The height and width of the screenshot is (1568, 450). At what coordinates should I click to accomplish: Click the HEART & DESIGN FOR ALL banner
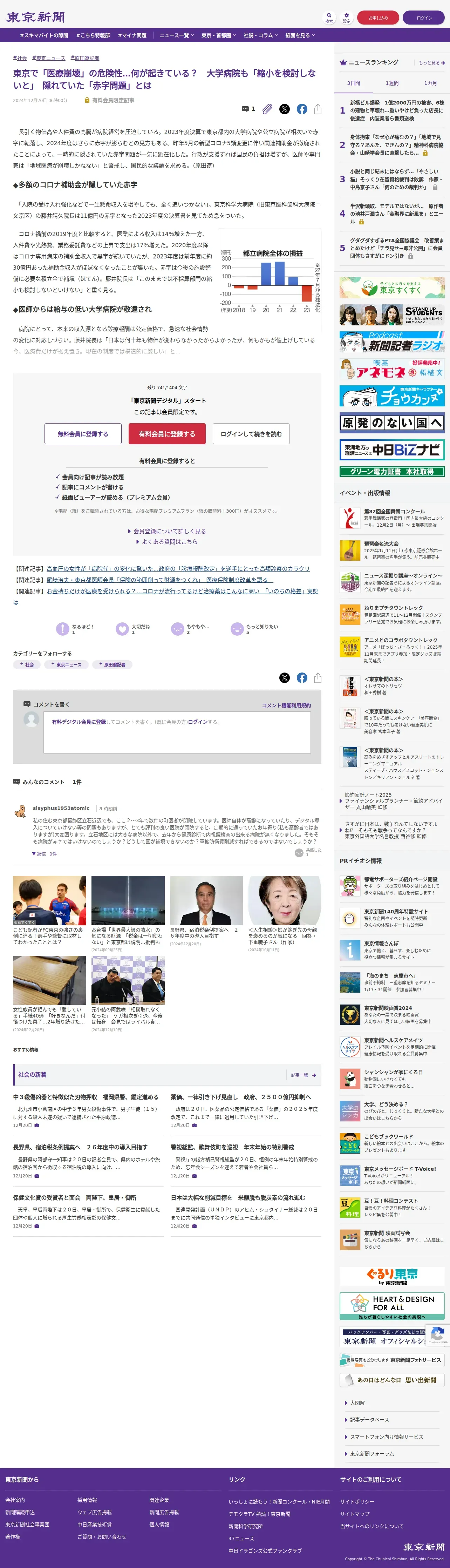[x=391, y=1306]
